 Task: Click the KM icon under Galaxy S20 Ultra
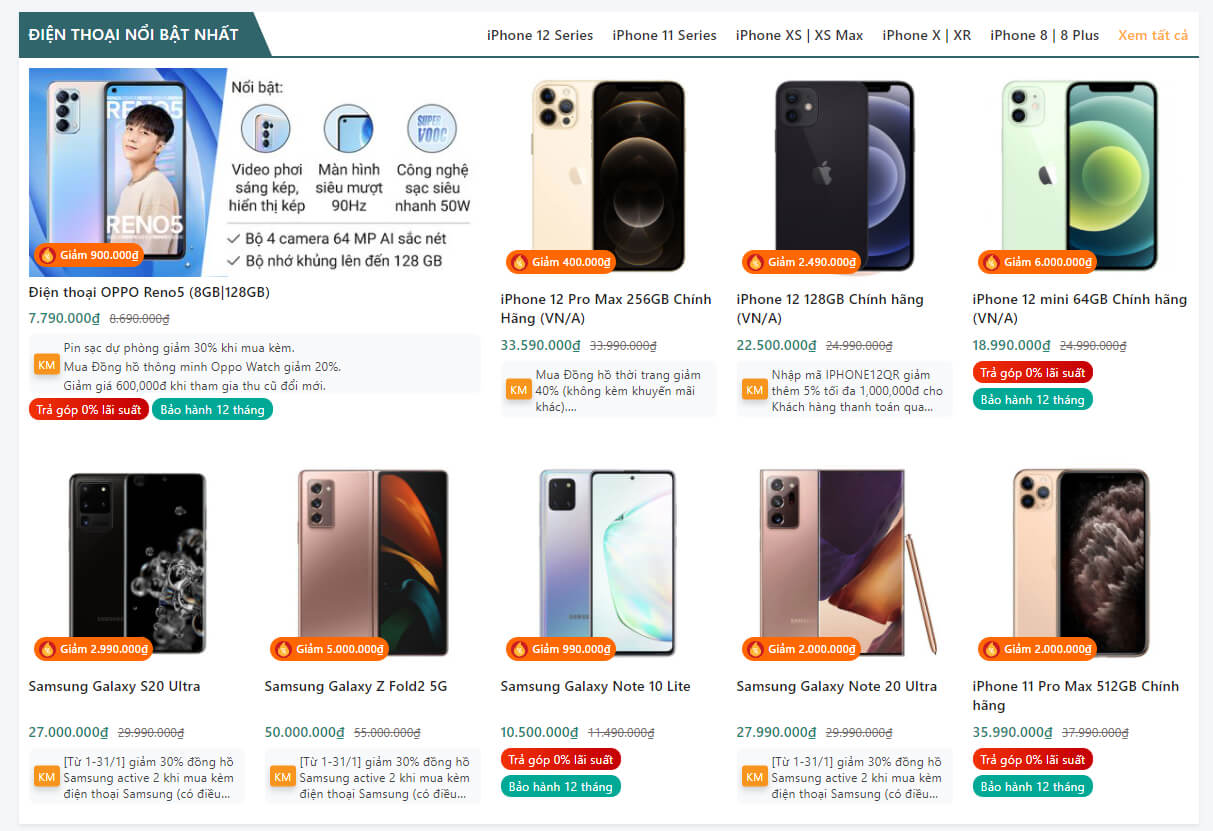tap(46, 777)
